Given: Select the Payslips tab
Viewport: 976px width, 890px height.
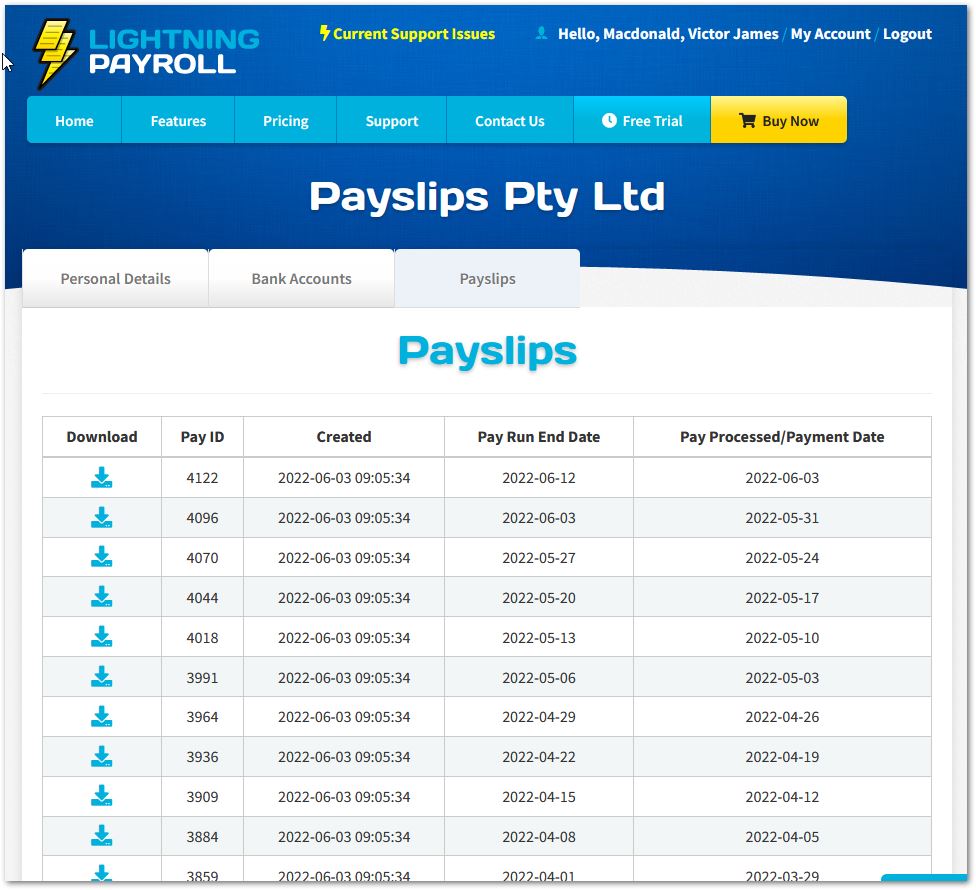Looking at the screenshot, I should [487, 279].
